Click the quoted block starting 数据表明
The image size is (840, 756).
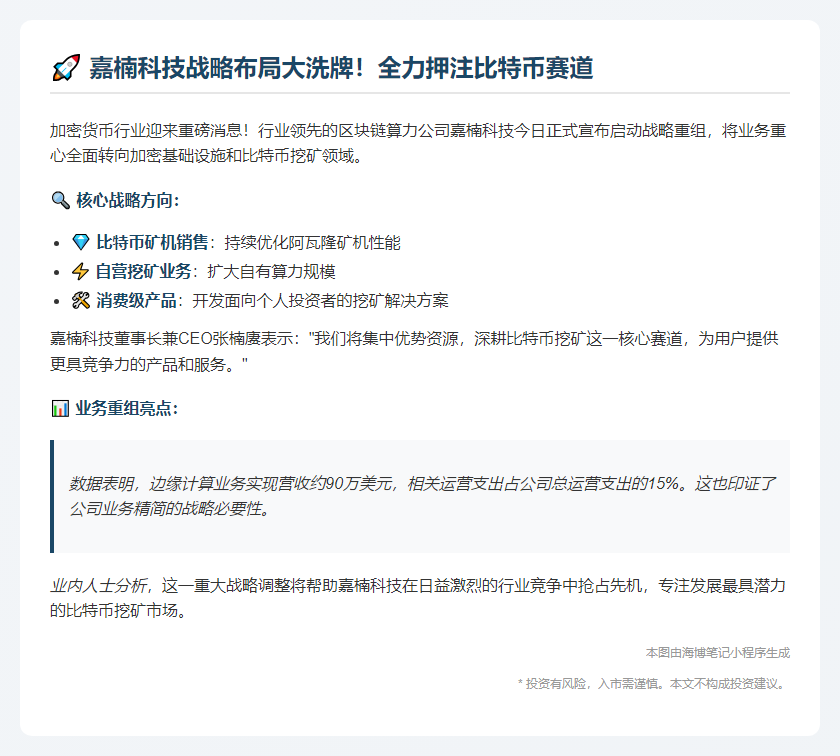pos(420,496)
